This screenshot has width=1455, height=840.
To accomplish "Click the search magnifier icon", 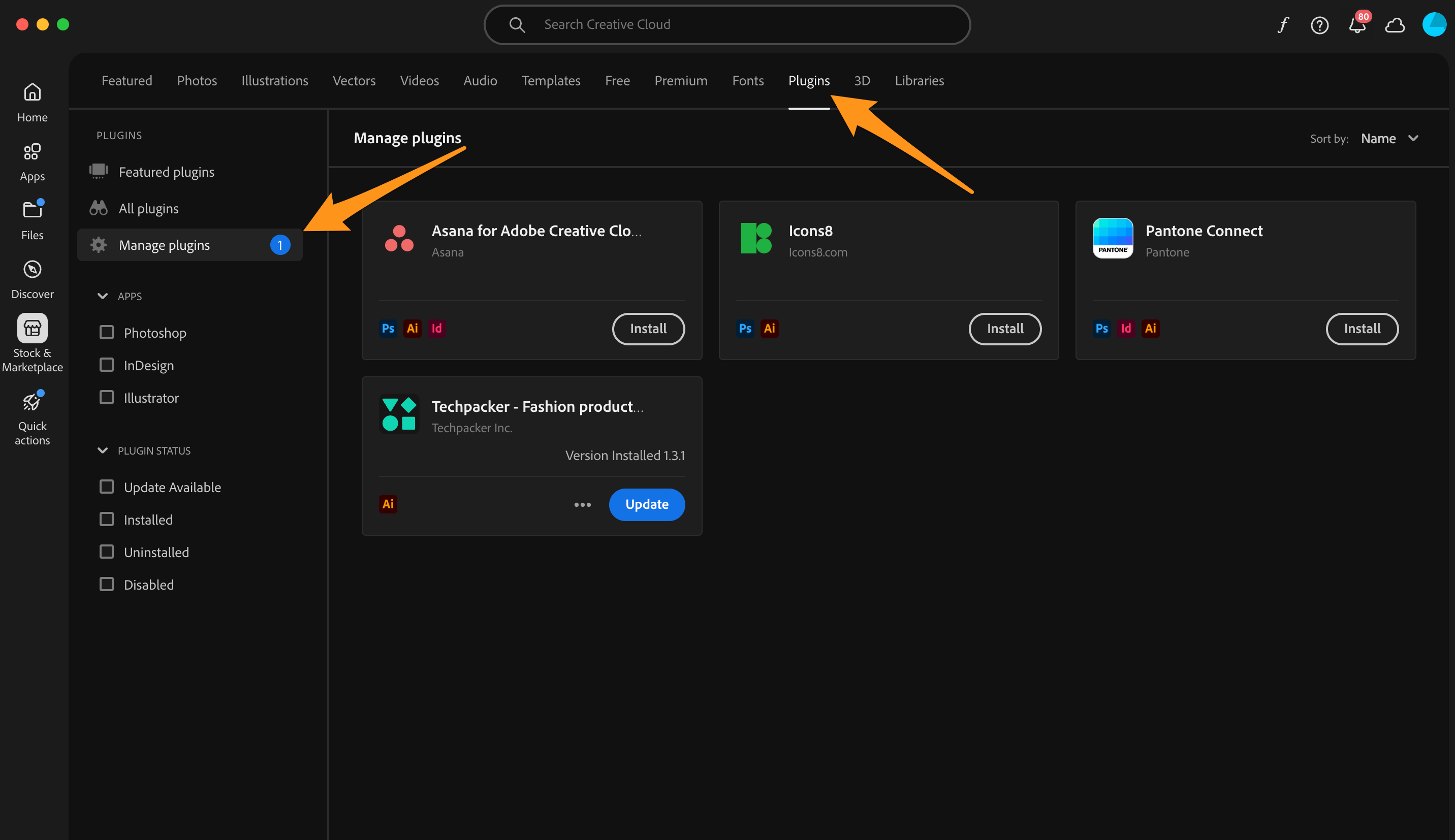I will point(517,25).
